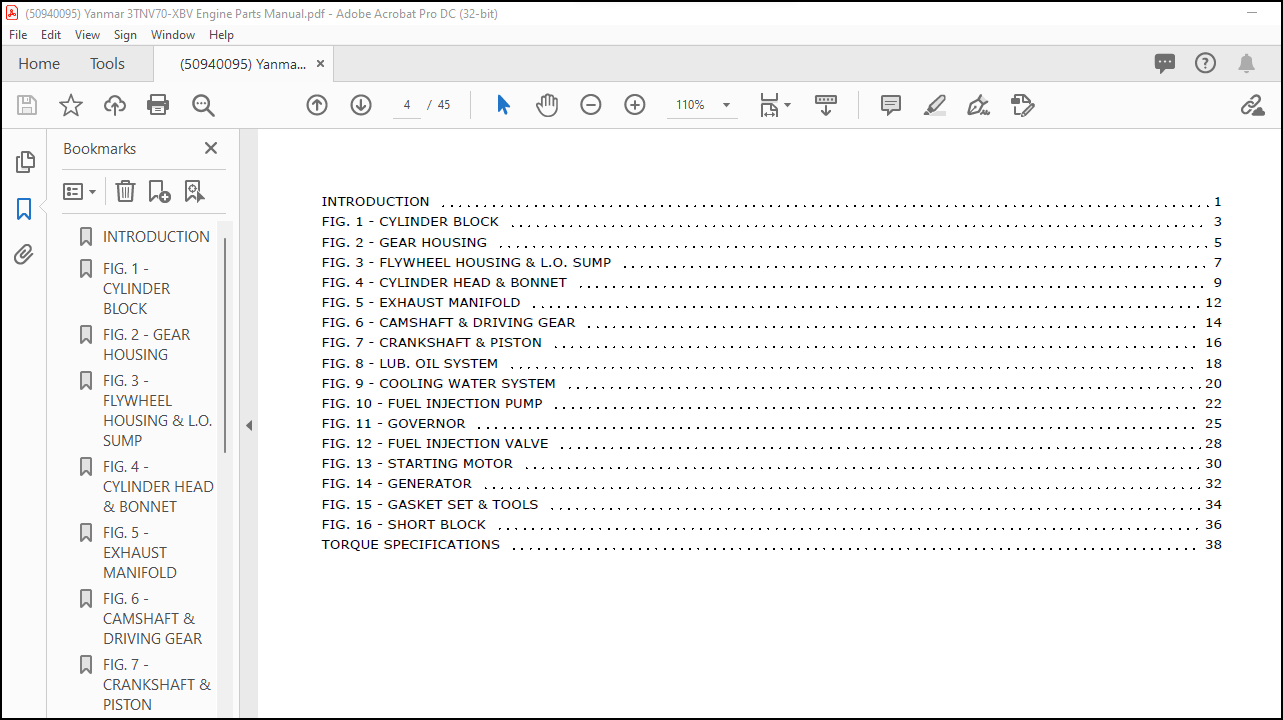Open the View menu

87,34
